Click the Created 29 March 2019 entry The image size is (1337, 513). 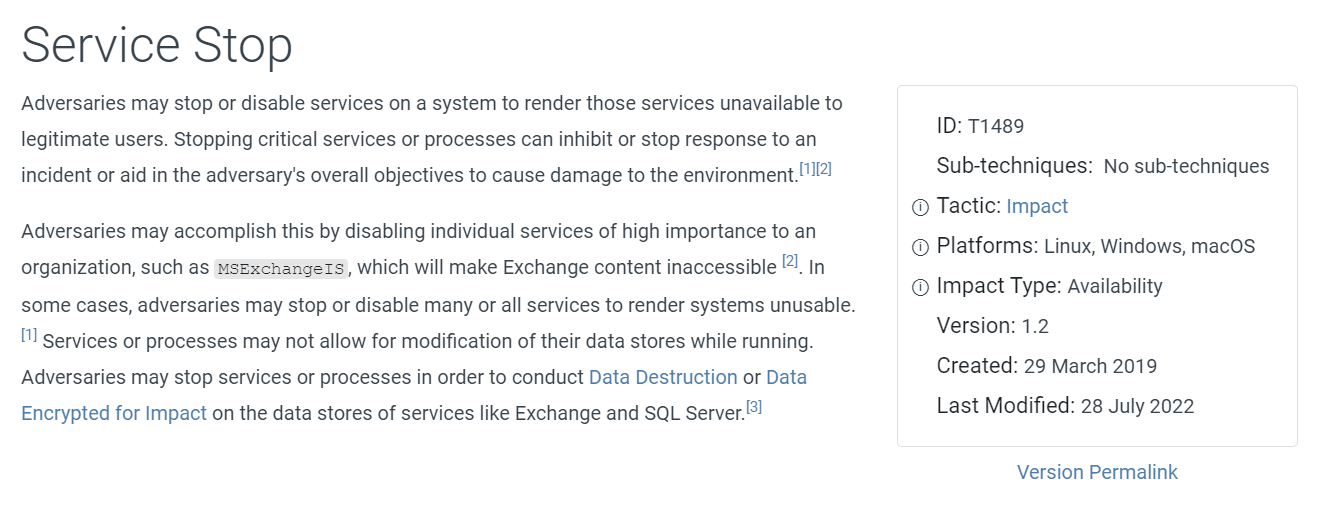click(1046, 366)
